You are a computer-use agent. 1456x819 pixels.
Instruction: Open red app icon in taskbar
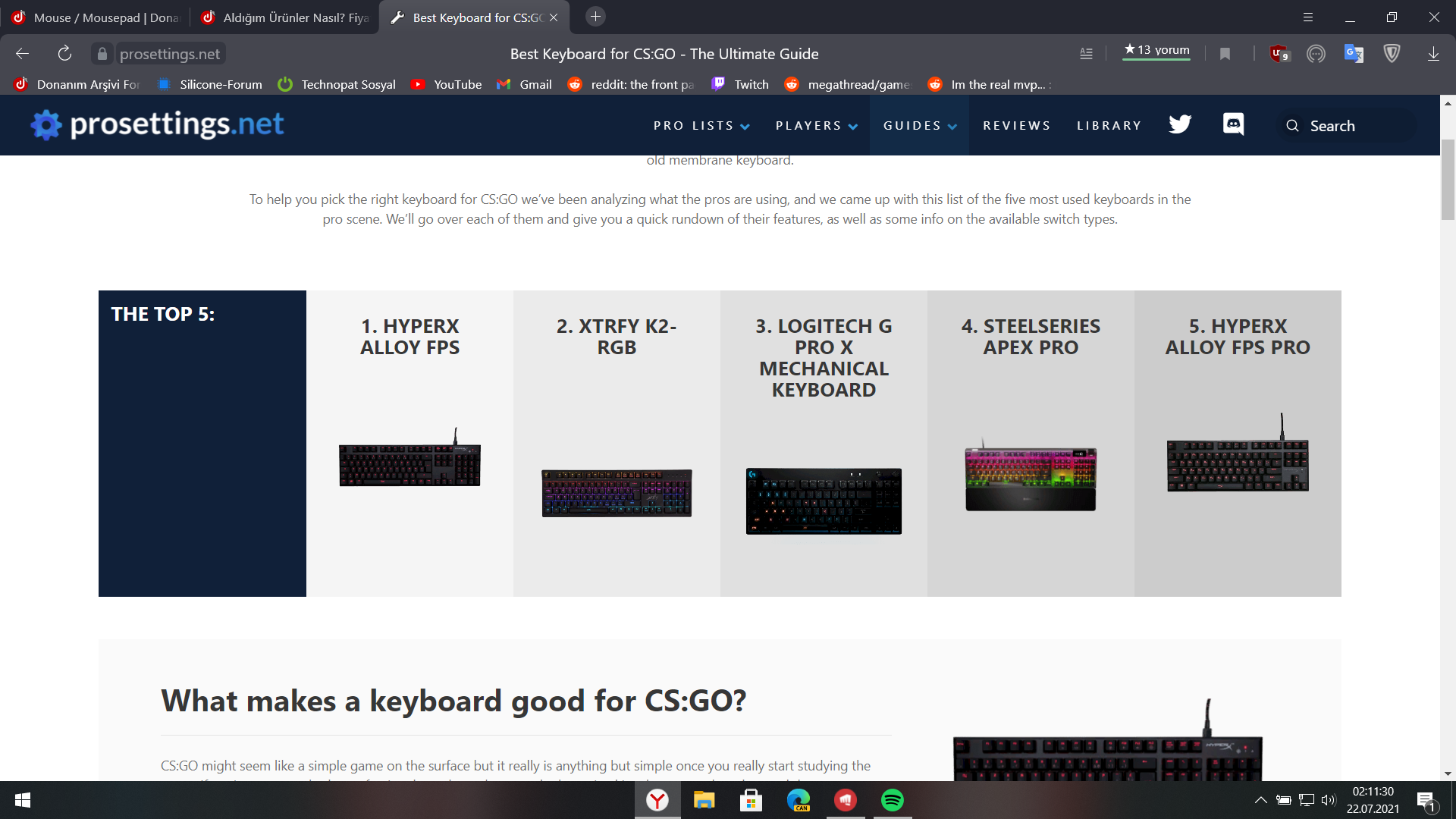click(x=846, y=800)
